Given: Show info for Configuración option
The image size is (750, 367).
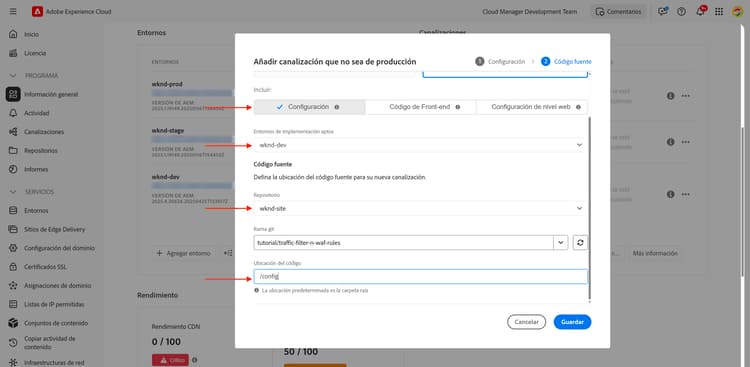Looking at the screenshot, I should [337, 107].
